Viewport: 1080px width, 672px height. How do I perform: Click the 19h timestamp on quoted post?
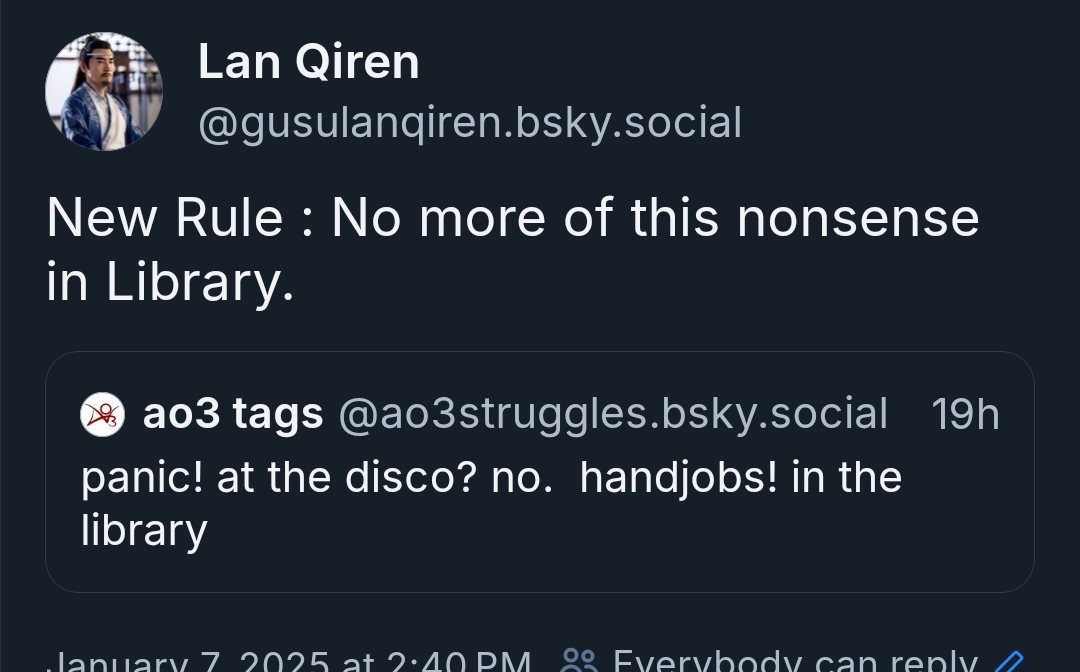pyautogui.click(x=965, y=414)
